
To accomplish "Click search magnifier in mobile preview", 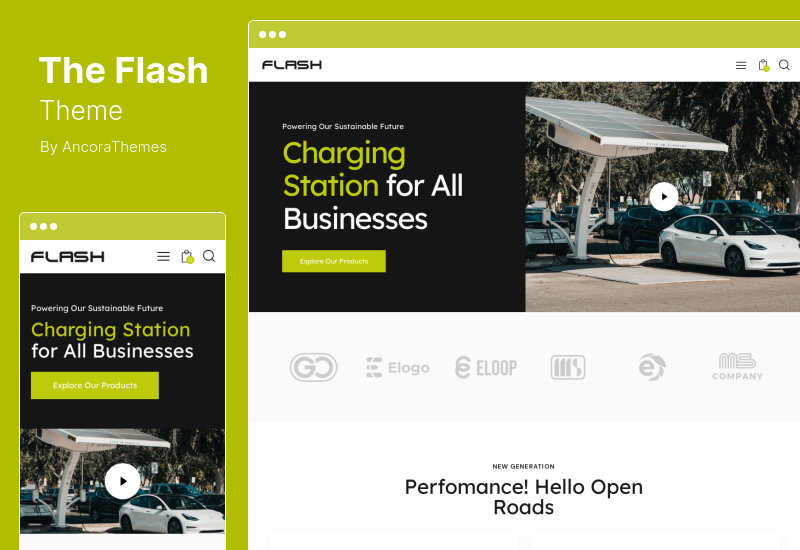I will point(209,256).
